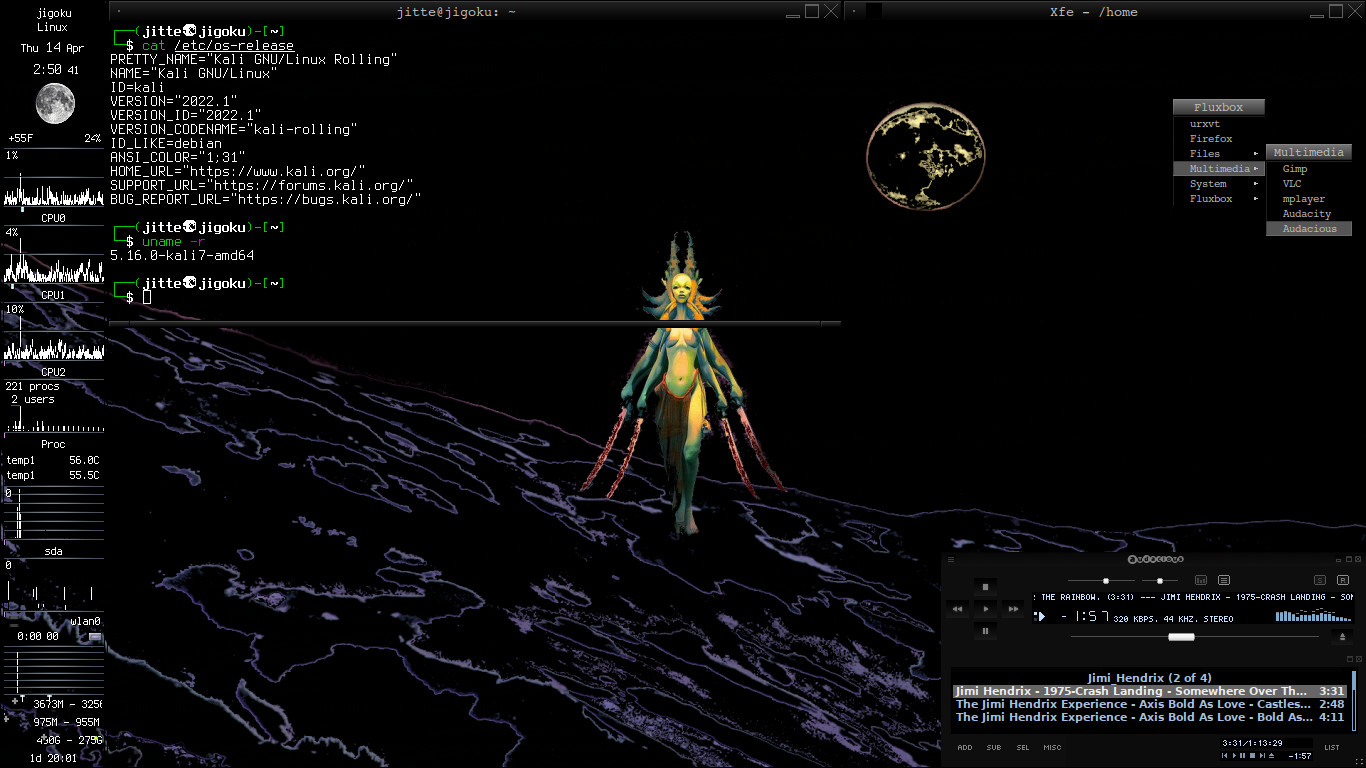Open the MISC playlist menu button

point(1053,747)
